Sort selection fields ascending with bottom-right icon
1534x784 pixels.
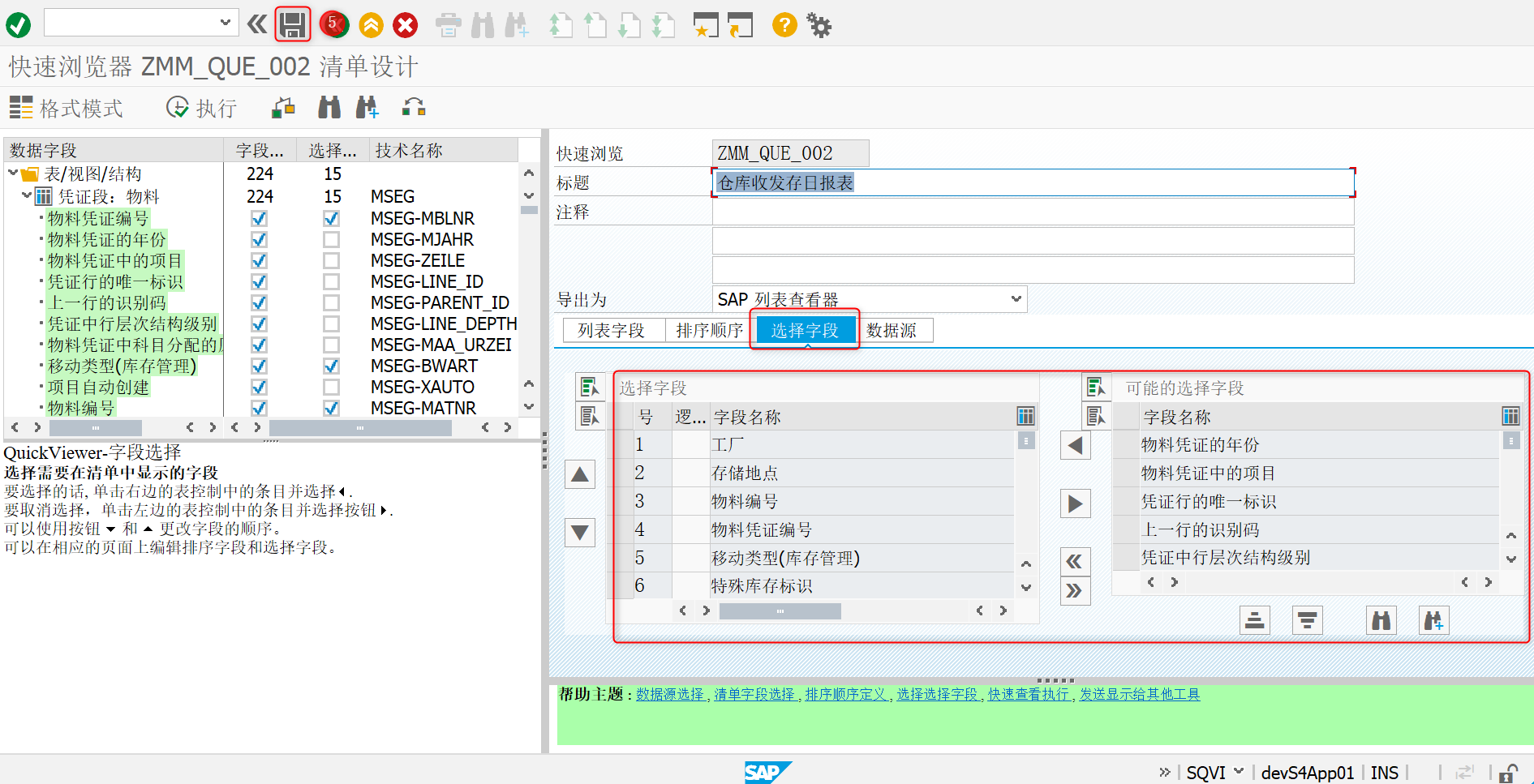(1254, 619)
